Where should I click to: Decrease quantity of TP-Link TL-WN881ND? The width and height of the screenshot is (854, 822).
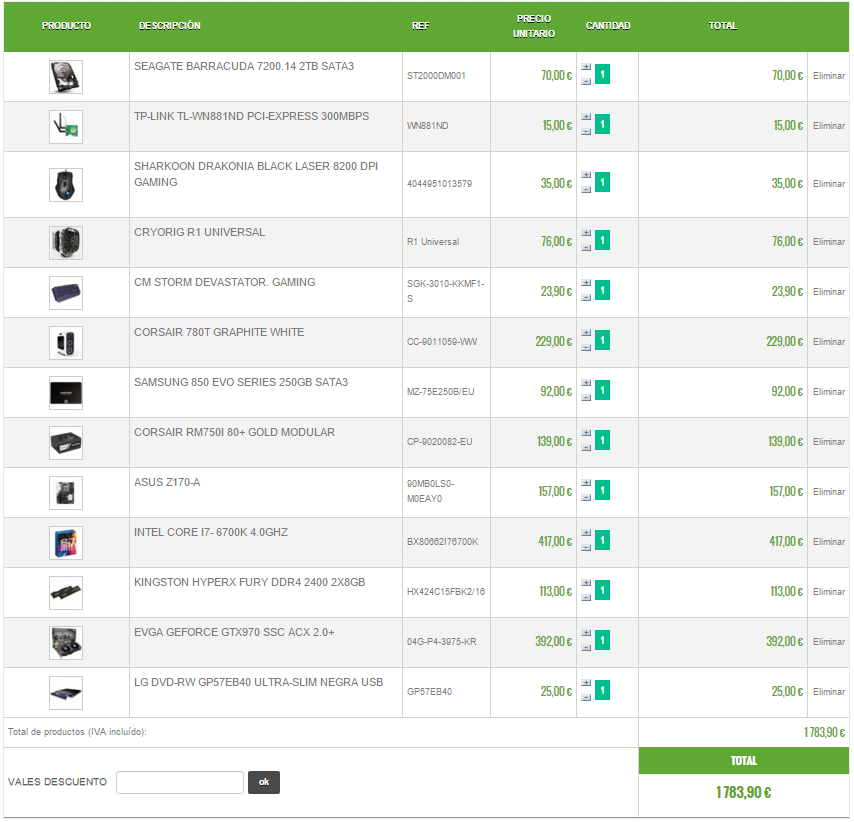click(x=586, y=132)
